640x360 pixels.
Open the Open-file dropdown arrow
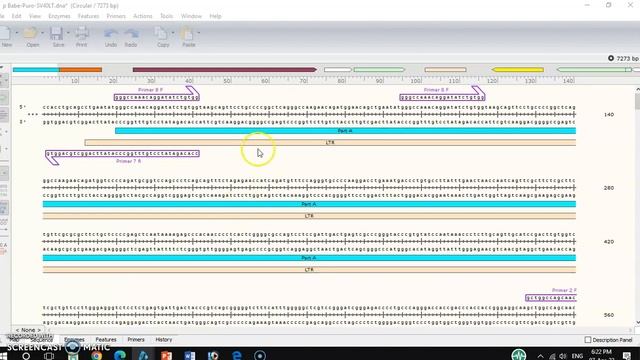point(42,33)
